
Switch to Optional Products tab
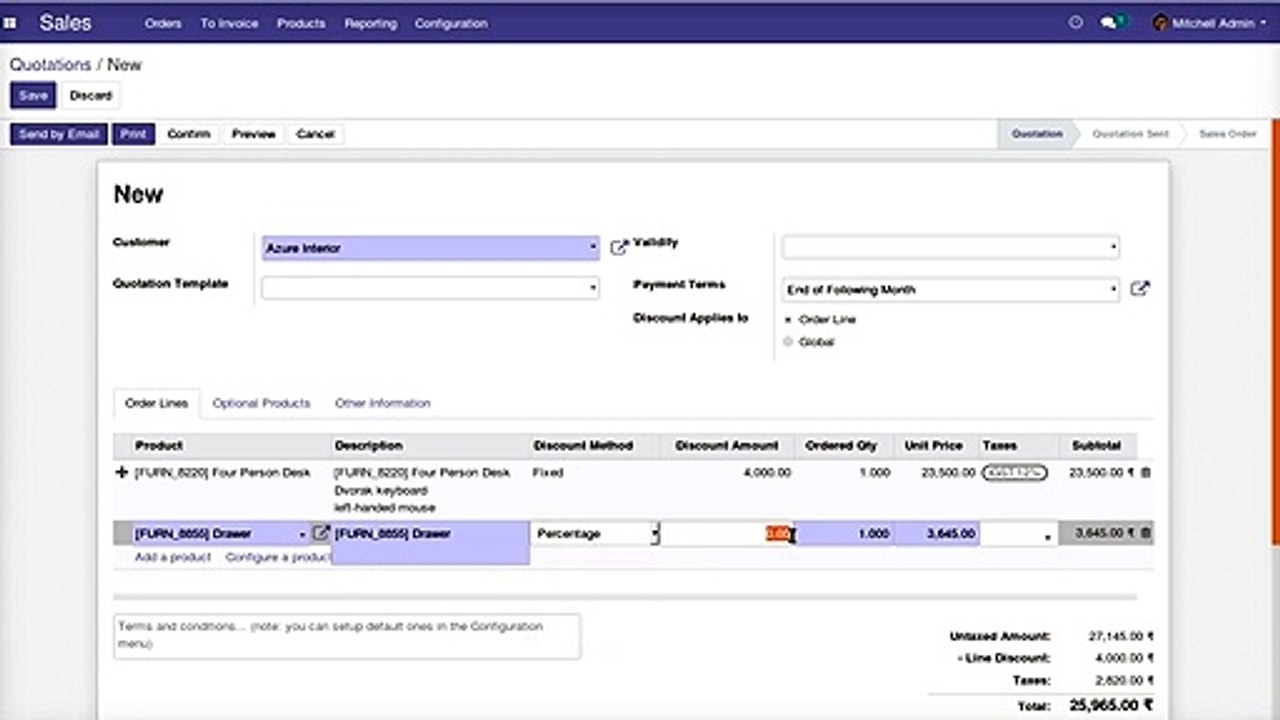tap(261, 403)
